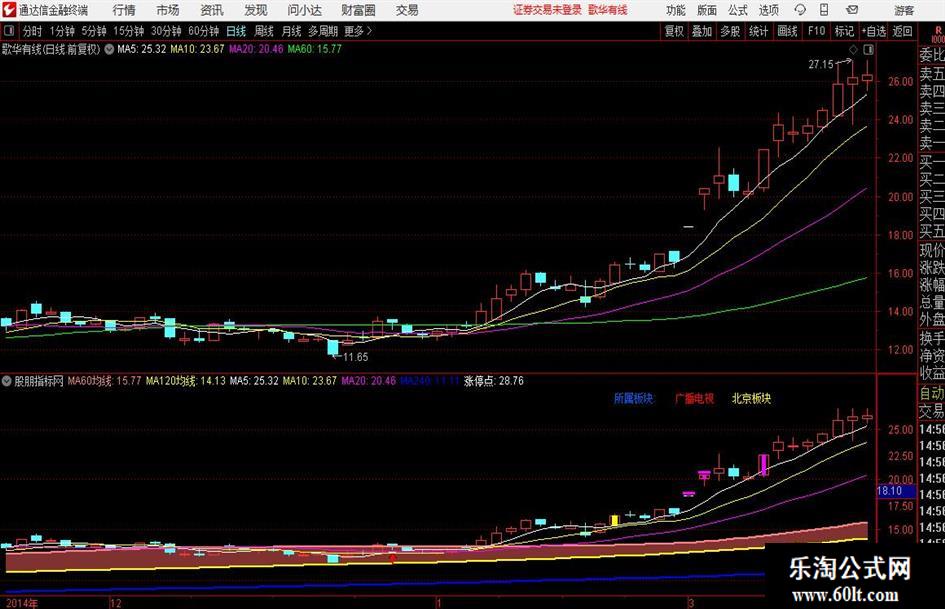Click the 标记 mark button

[x=844, y=31]
